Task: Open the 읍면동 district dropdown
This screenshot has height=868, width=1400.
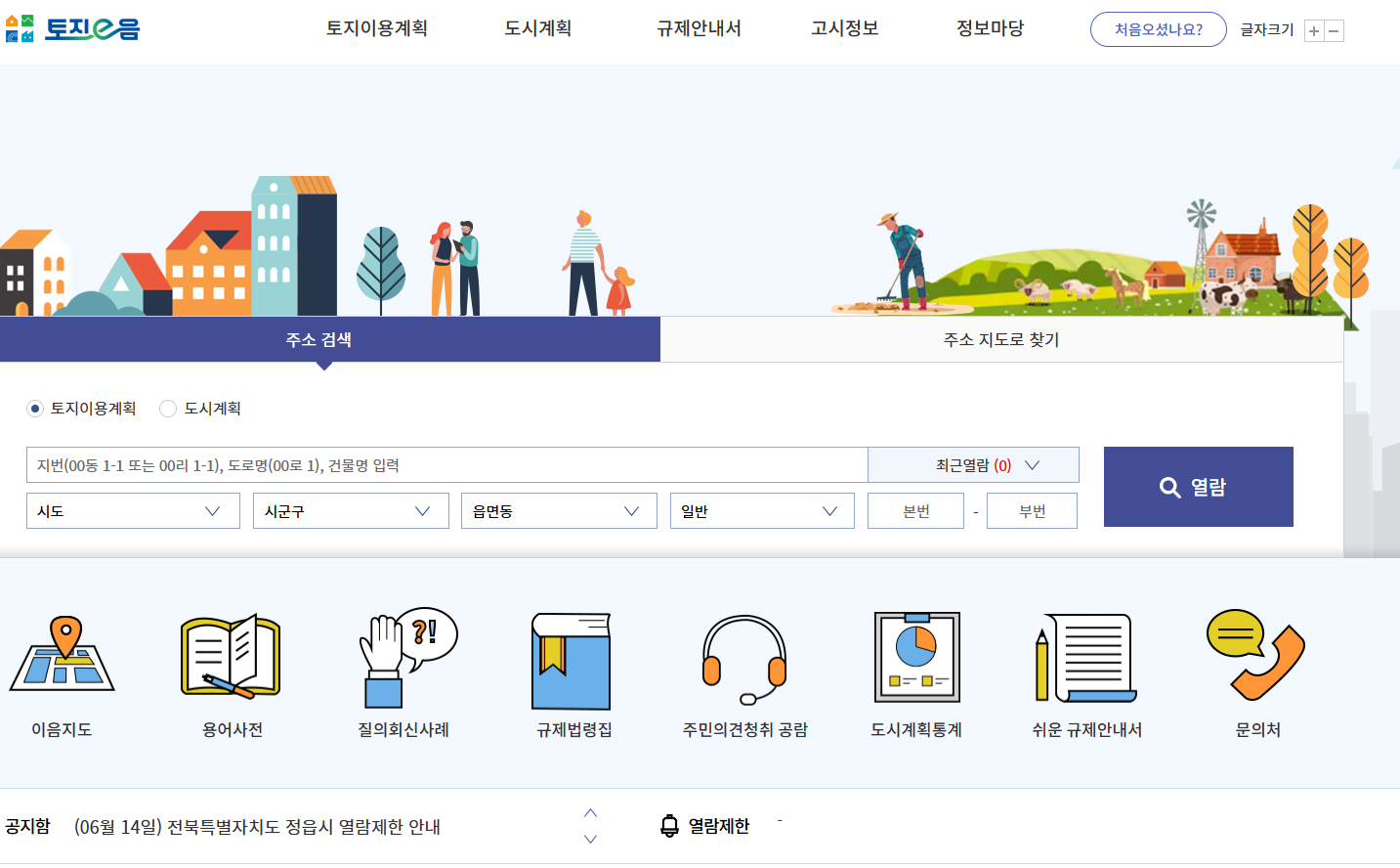Action: point(558,510)
